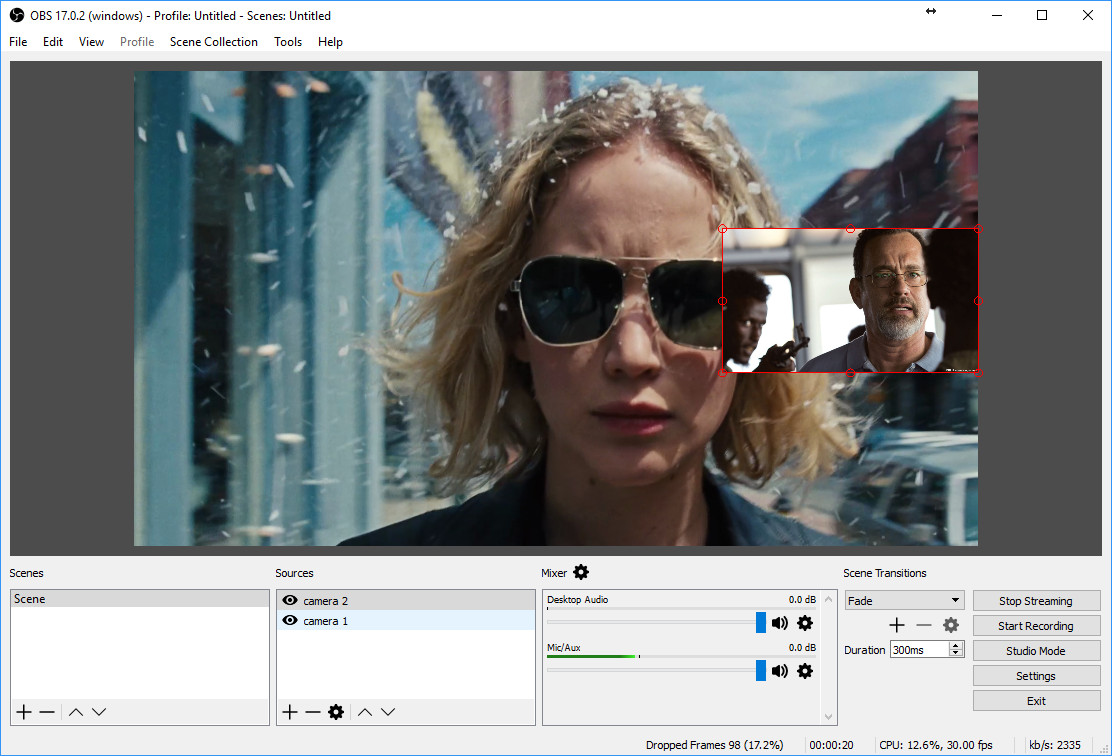The image size is (1112, 756).
Task: Toggle visibility of camera 1 source
Action: tap(290, 620)
